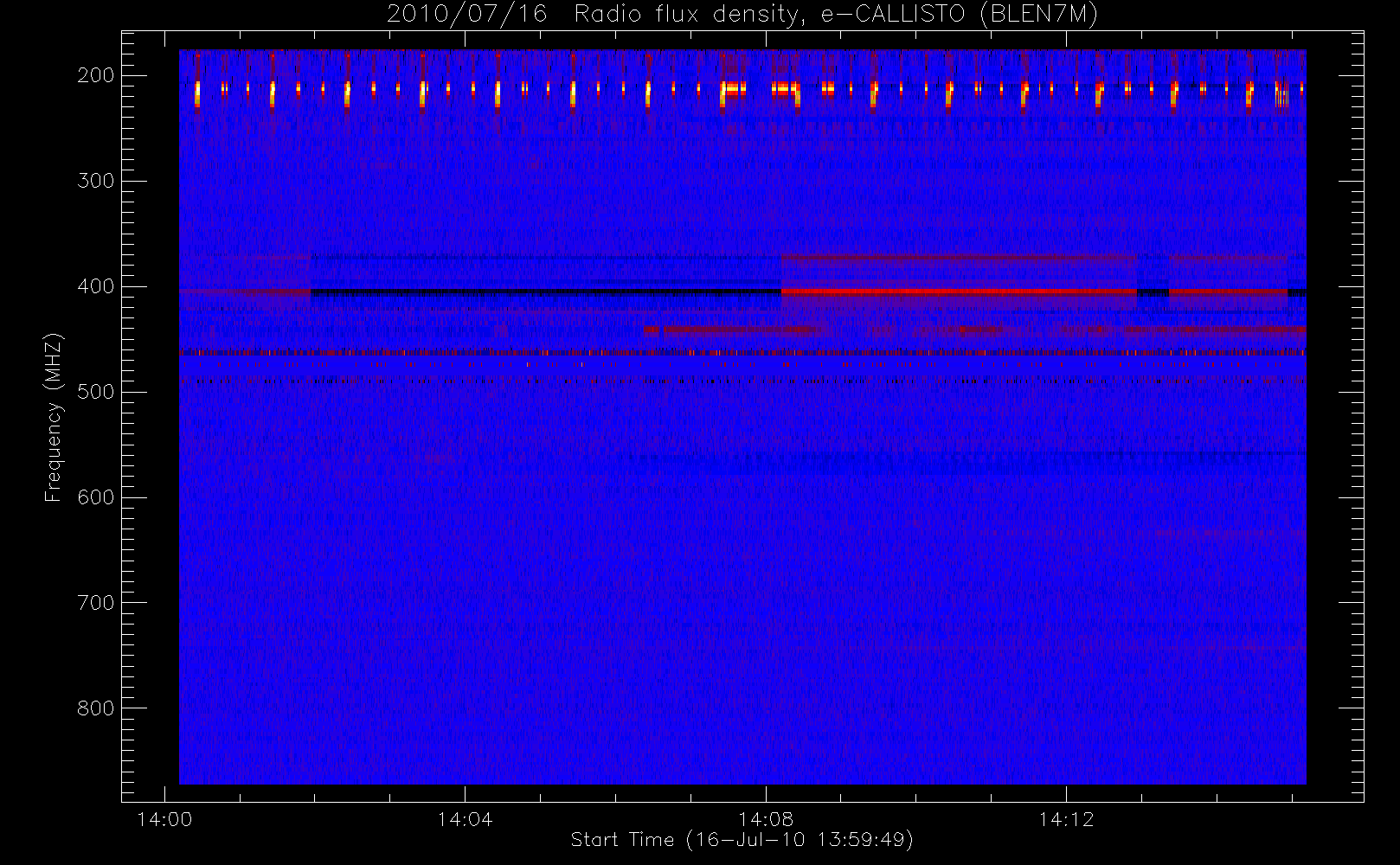
Task: Select the 200 frequency tick label
Action: pos(95,75)
